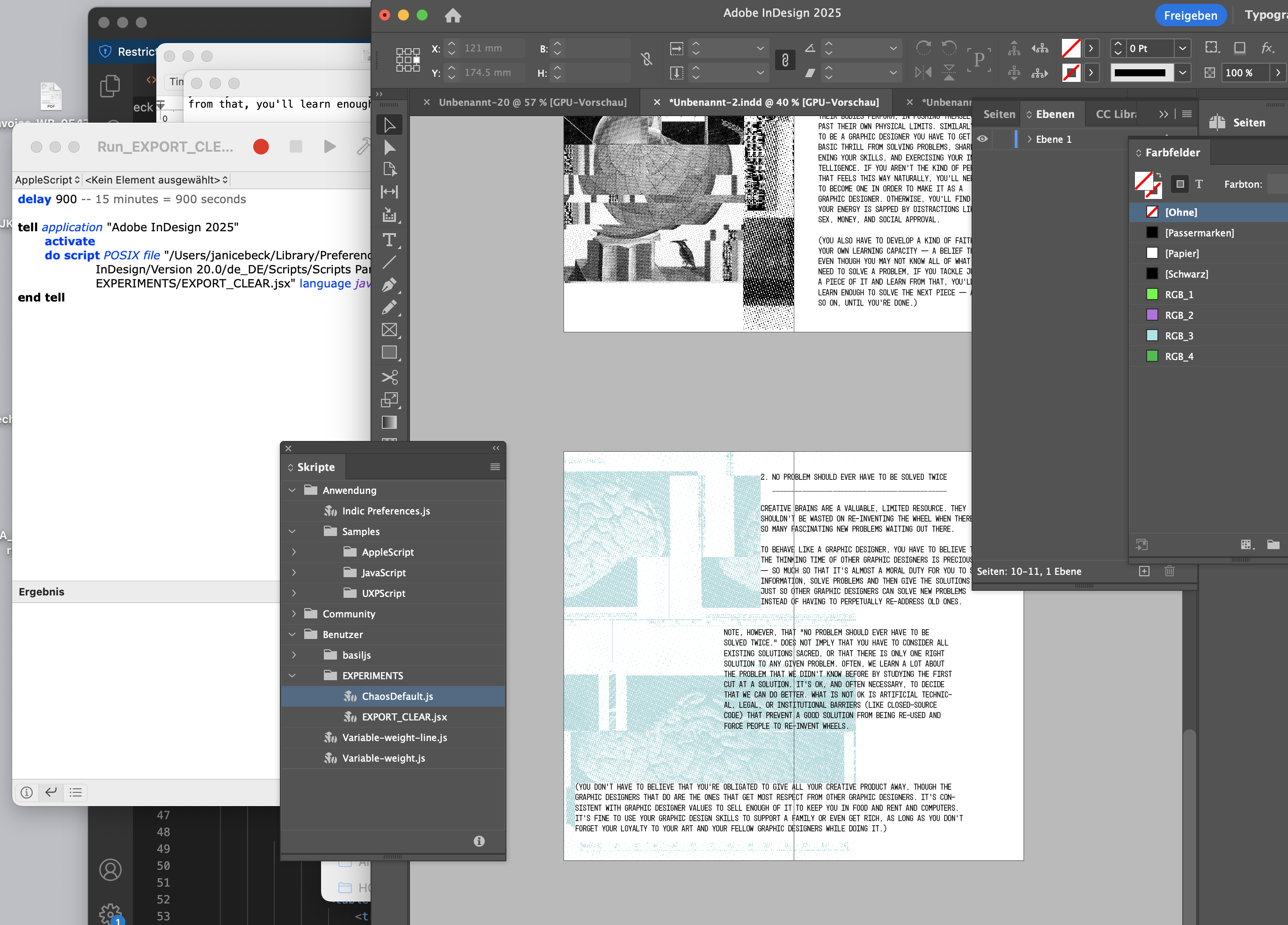Viewport: 1288px width, 925px height.
Task: Expand the basiljs folder
Action: [x=293, y=654]
